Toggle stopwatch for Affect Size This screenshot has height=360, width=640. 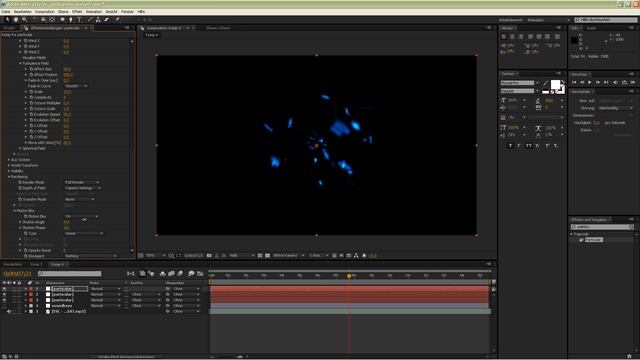[31, 69]
